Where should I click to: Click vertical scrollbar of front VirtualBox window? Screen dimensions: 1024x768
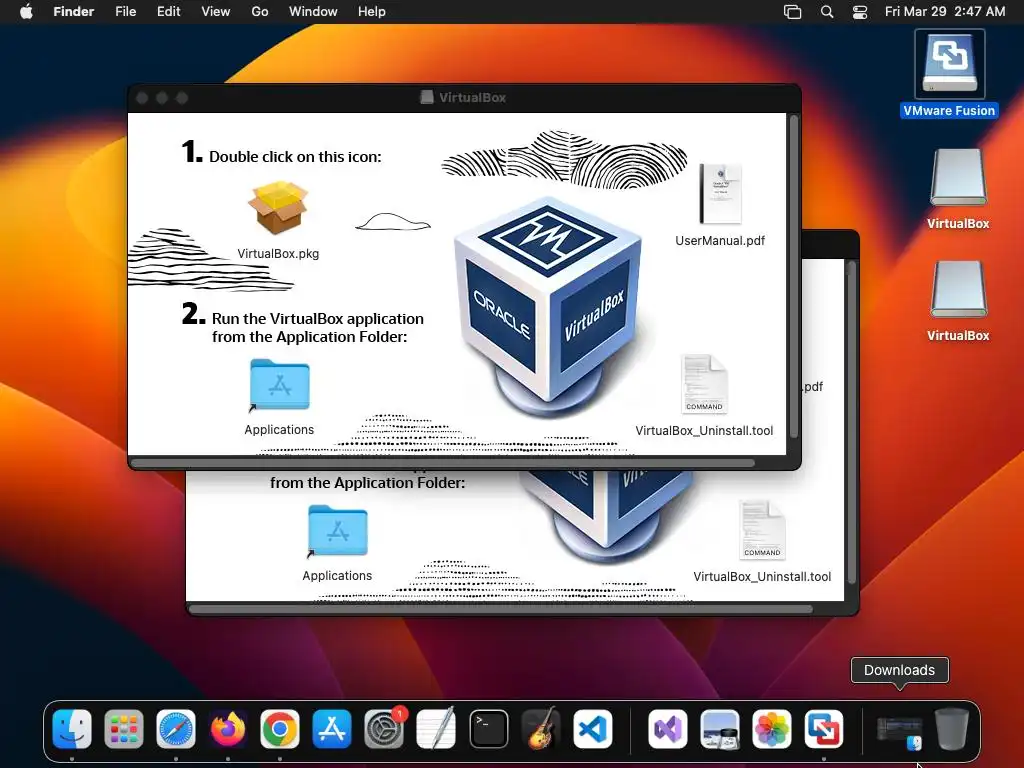[x=794, y=278]
